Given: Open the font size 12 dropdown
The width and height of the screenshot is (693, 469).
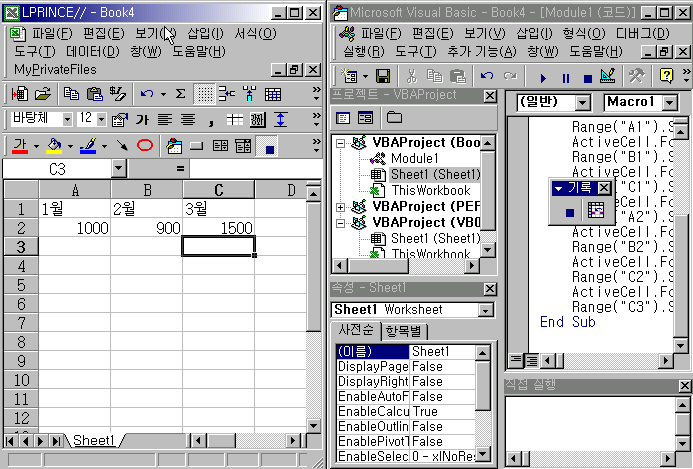Looking at the screenshot, I should click(102, 119).
